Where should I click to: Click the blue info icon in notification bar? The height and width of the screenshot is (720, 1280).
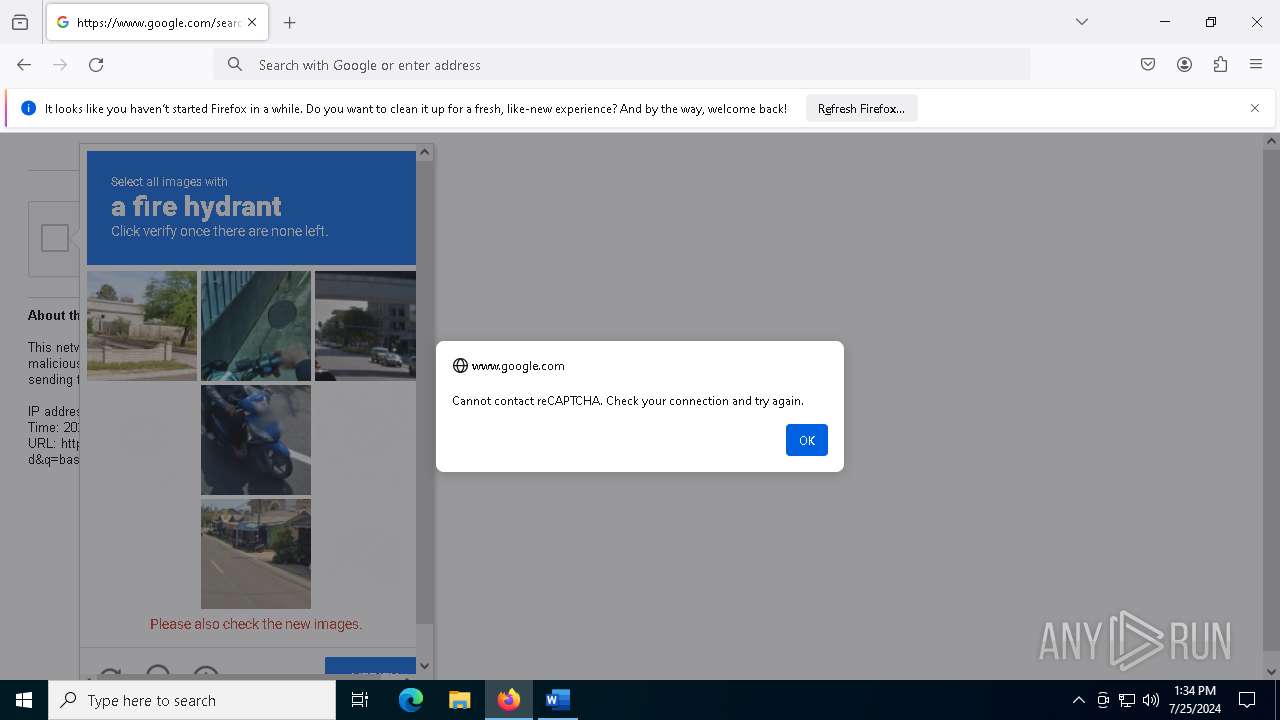coord(28,108)
